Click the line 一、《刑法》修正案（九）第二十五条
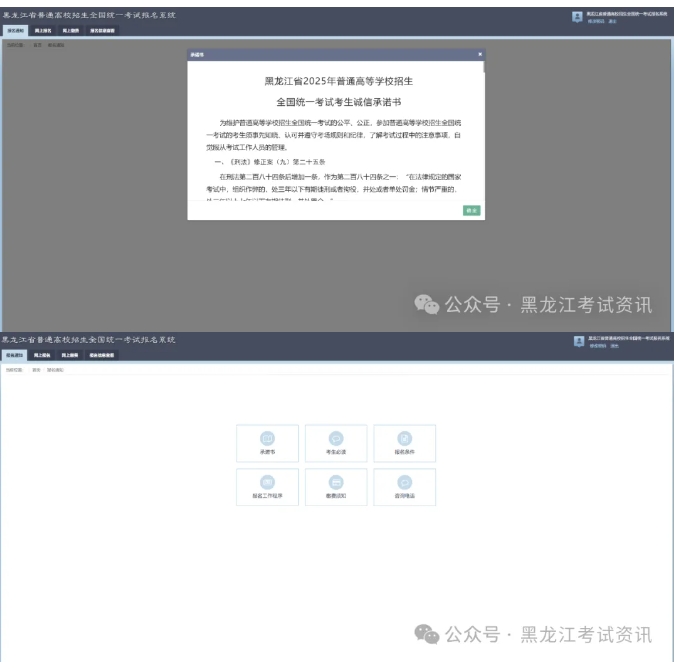The image size is (677, 669). 270,162
